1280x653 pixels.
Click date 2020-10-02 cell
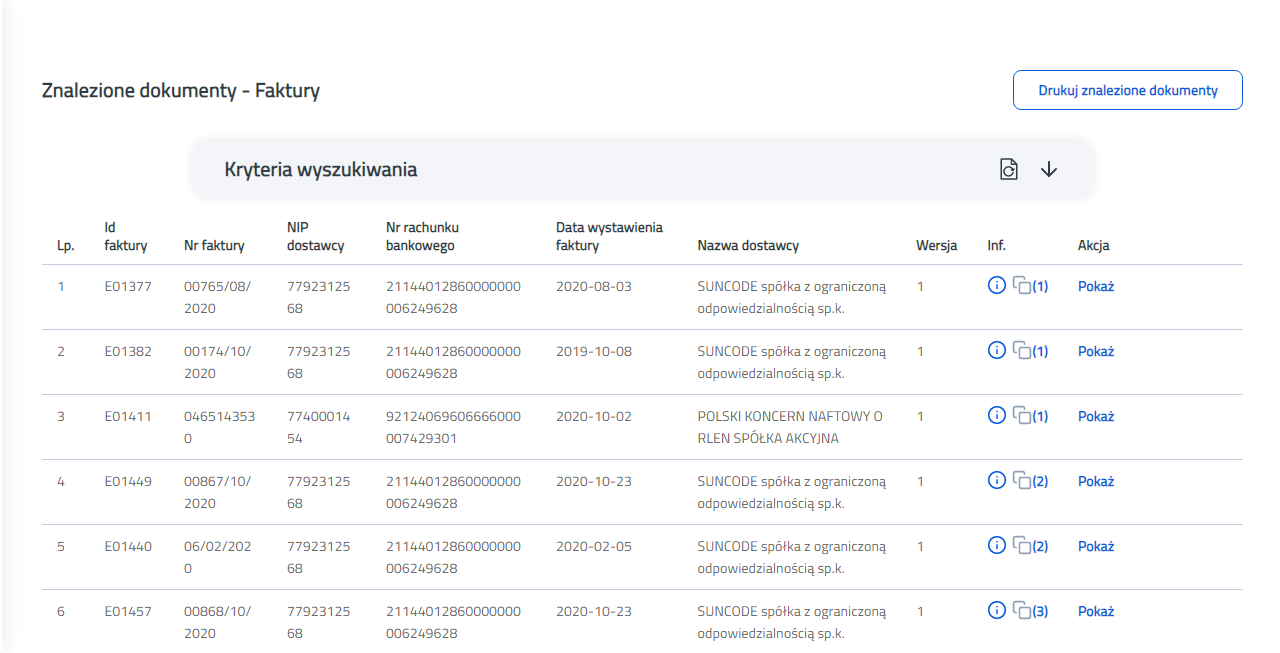[594, 416]
